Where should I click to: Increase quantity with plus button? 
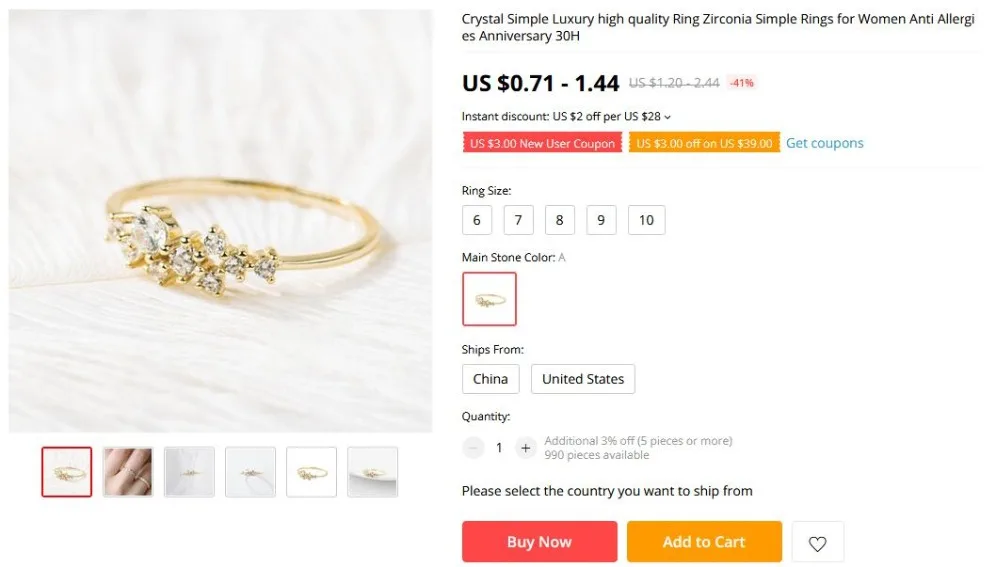pos(526,448)
